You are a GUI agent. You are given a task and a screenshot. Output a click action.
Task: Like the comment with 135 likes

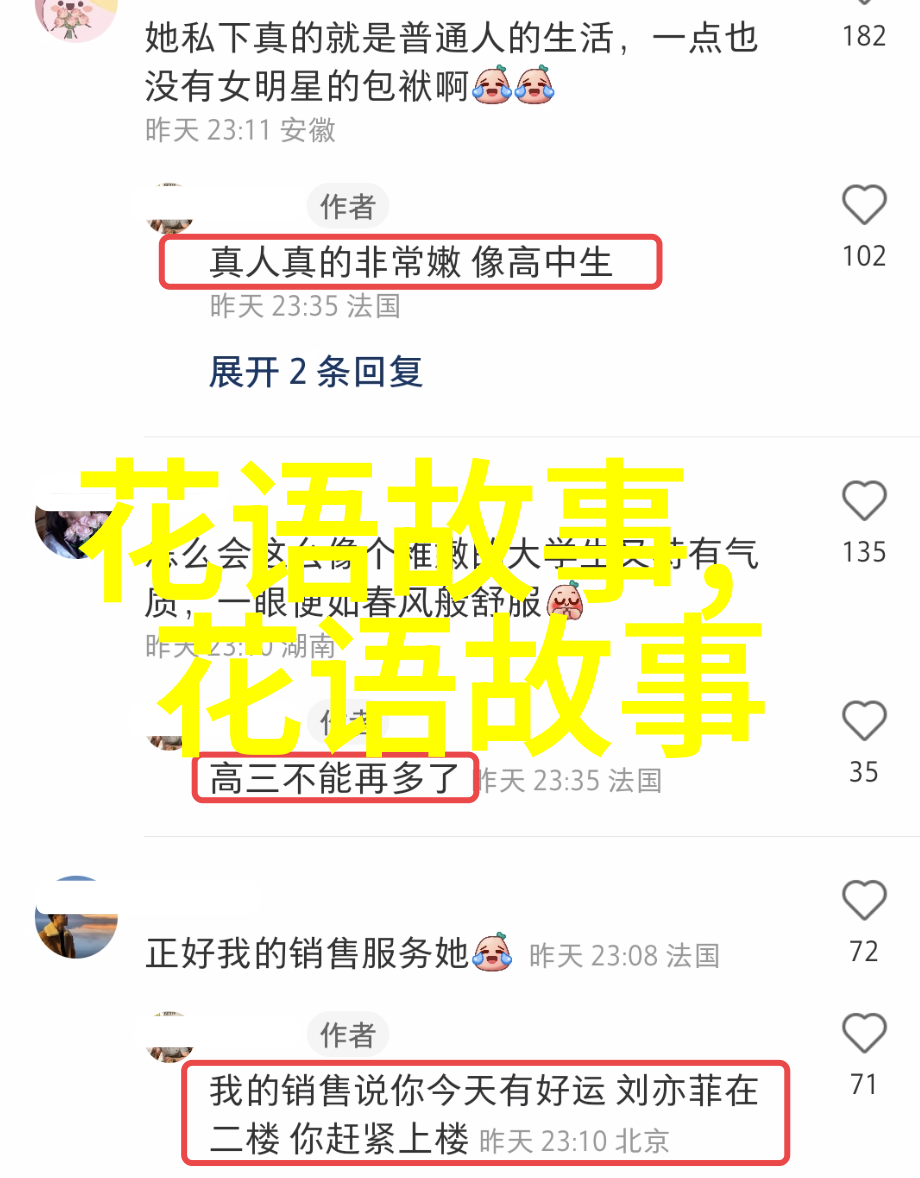[x=864, y=500]
